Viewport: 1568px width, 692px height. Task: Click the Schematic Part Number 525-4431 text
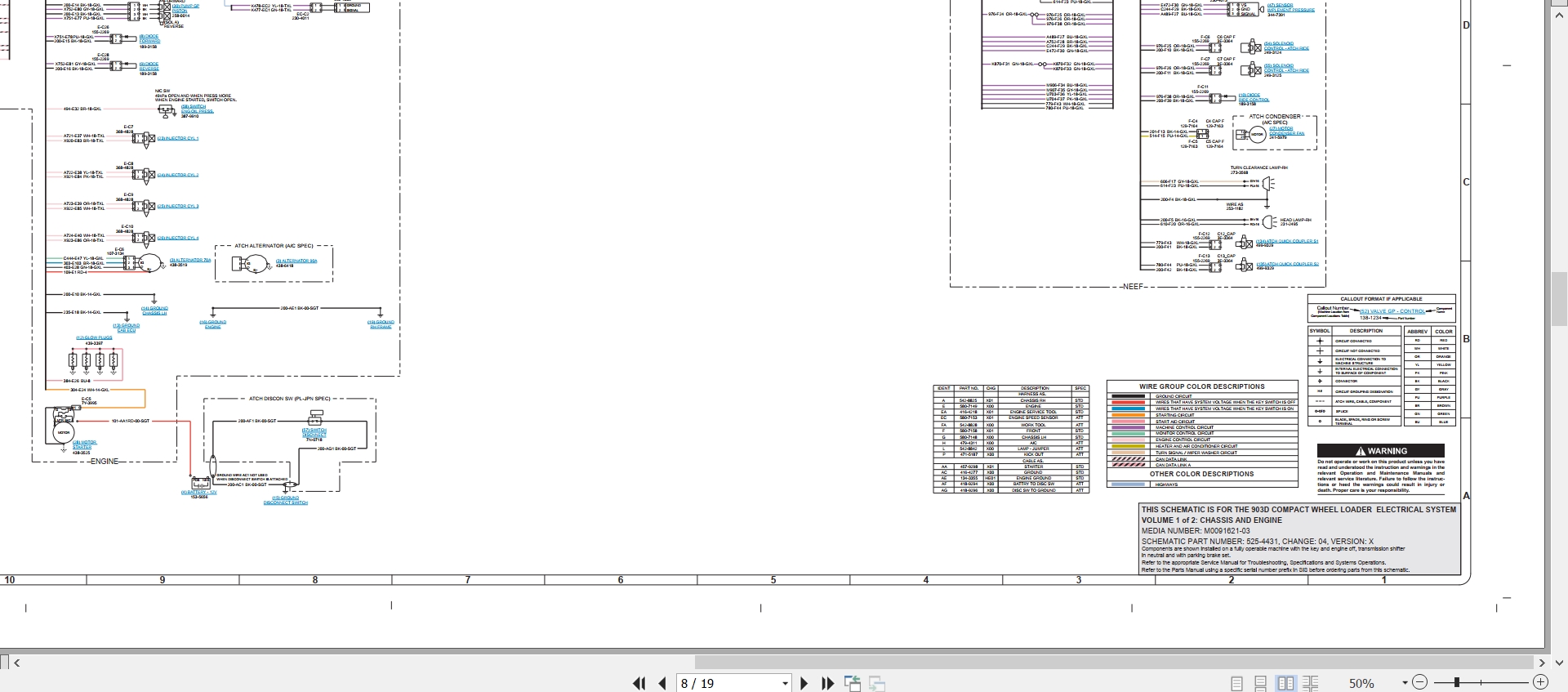click(1258, 542)
